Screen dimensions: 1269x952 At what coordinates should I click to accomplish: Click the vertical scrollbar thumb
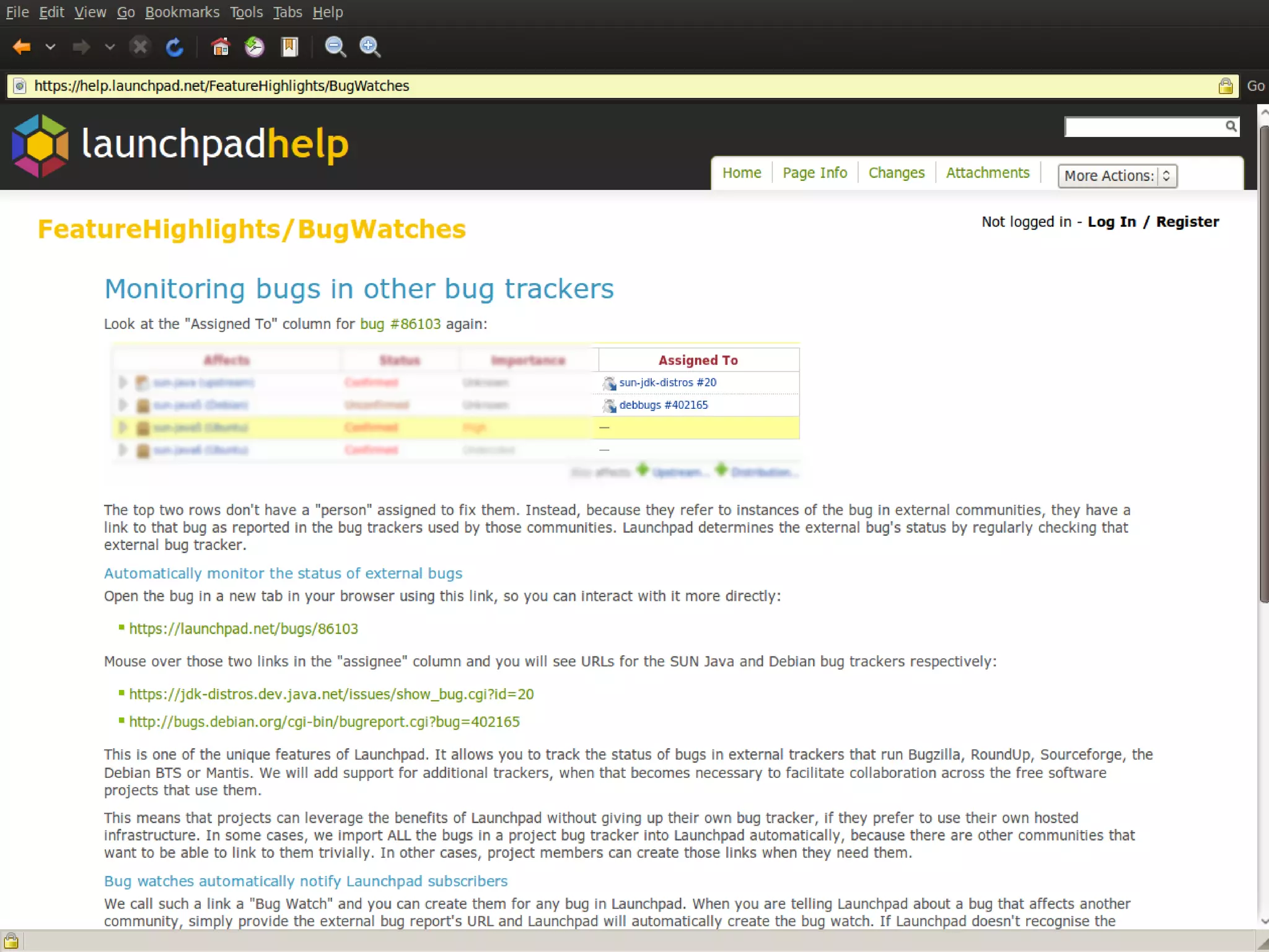pos(1263,362)
